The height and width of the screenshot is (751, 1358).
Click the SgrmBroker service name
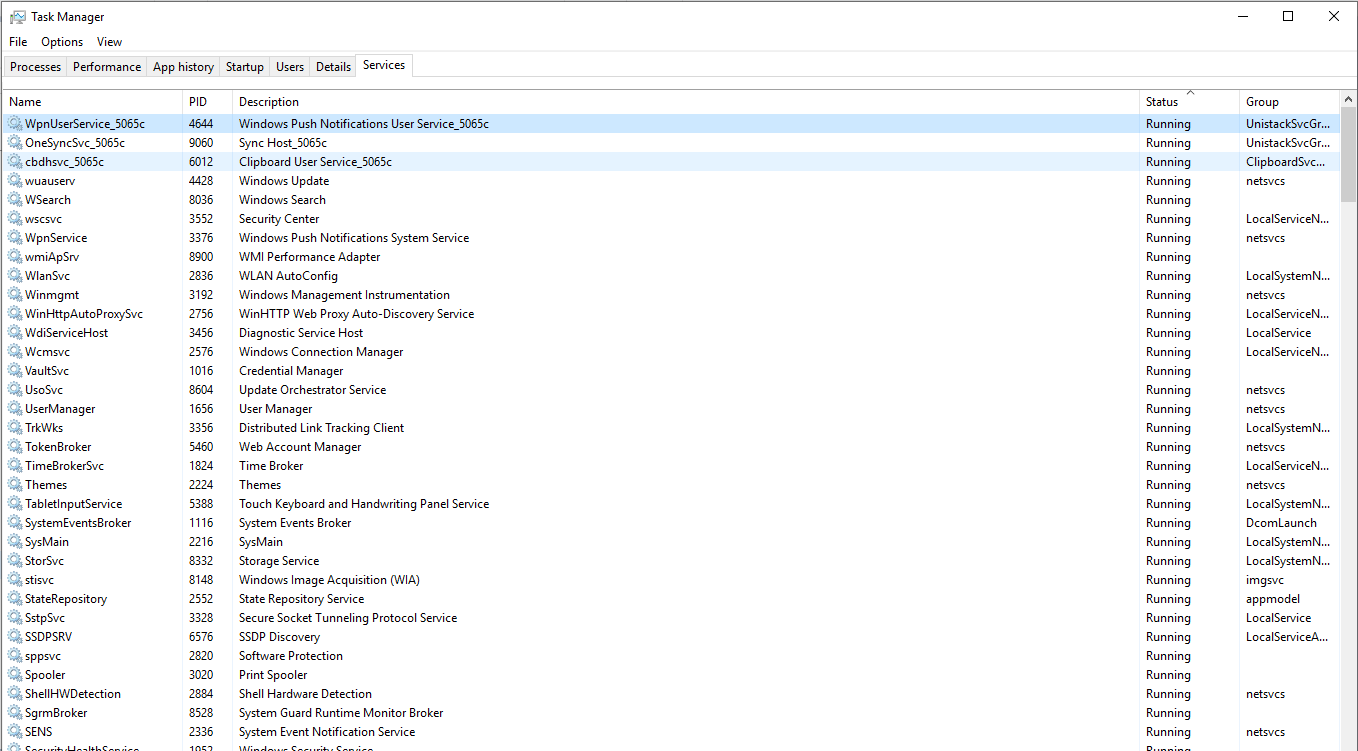coord(56,713)
